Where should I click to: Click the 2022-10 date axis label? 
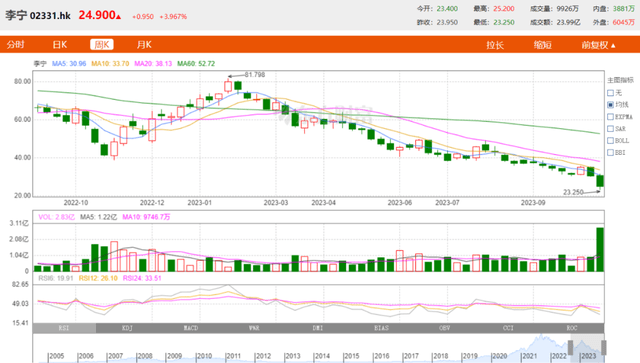(x=76, y=203)
